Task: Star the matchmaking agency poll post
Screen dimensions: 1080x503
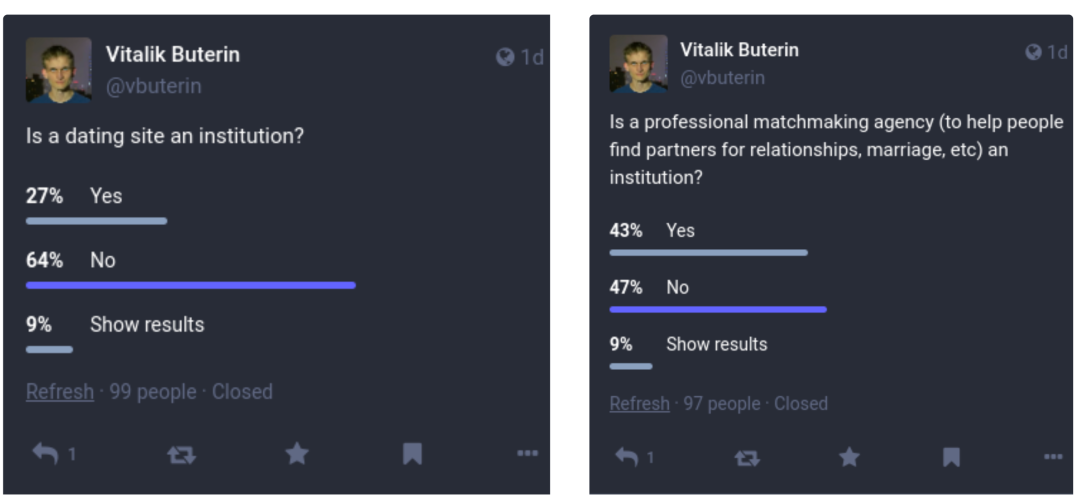Action: [849, 457]
